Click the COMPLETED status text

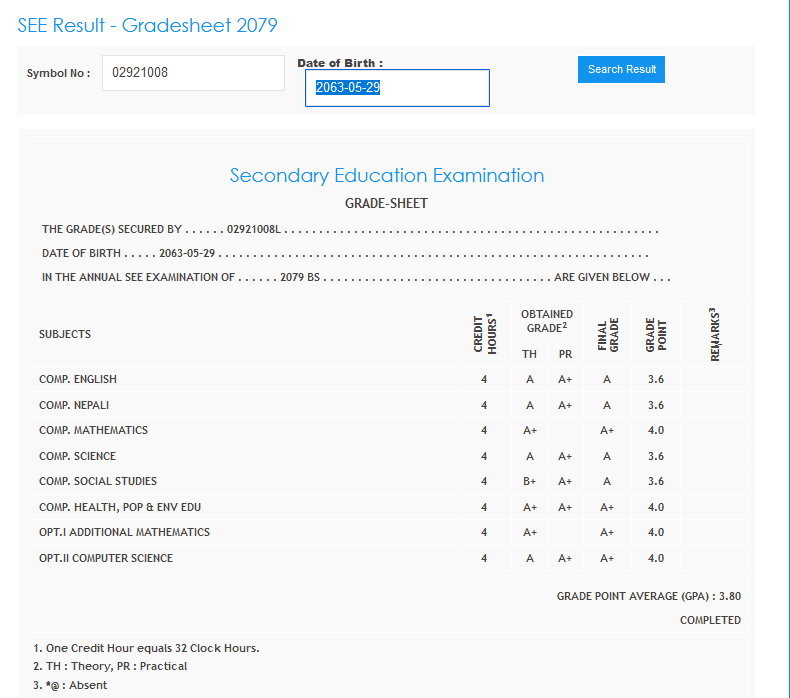[710, 620]
